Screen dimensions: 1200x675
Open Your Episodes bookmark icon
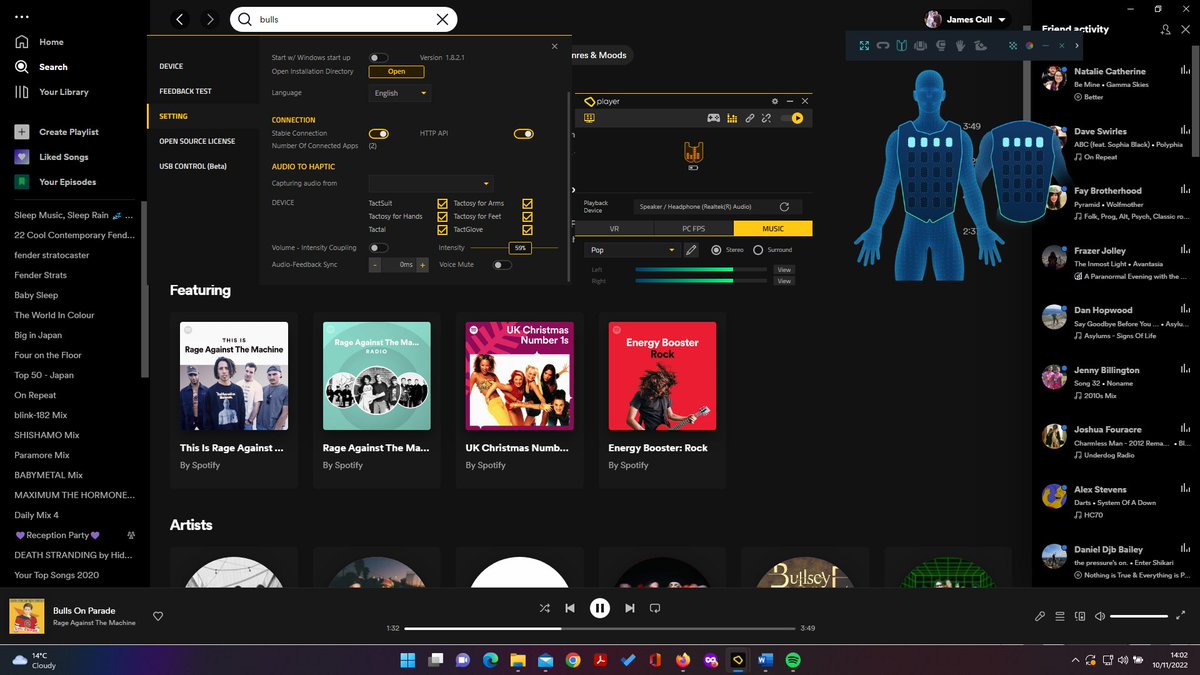tap(21, 182)
